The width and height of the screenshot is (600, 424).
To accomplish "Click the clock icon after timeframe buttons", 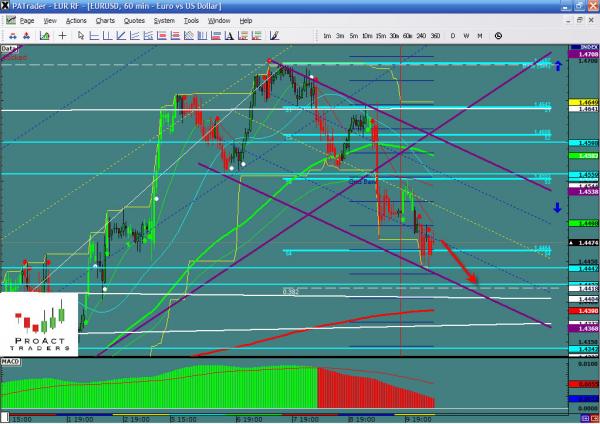I will (x=497, y=35).
